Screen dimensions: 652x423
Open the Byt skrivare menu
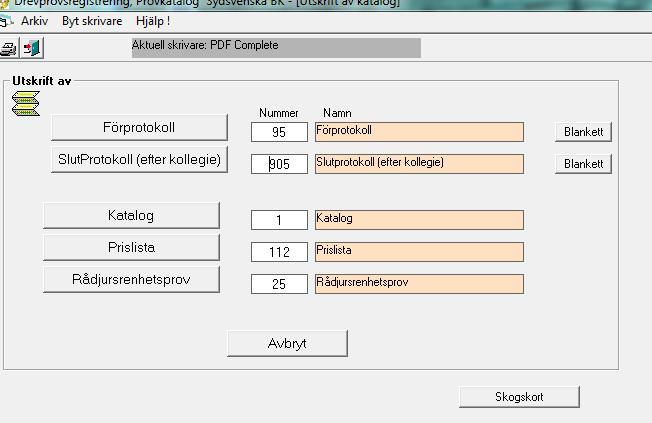click(x=92, y=21)
